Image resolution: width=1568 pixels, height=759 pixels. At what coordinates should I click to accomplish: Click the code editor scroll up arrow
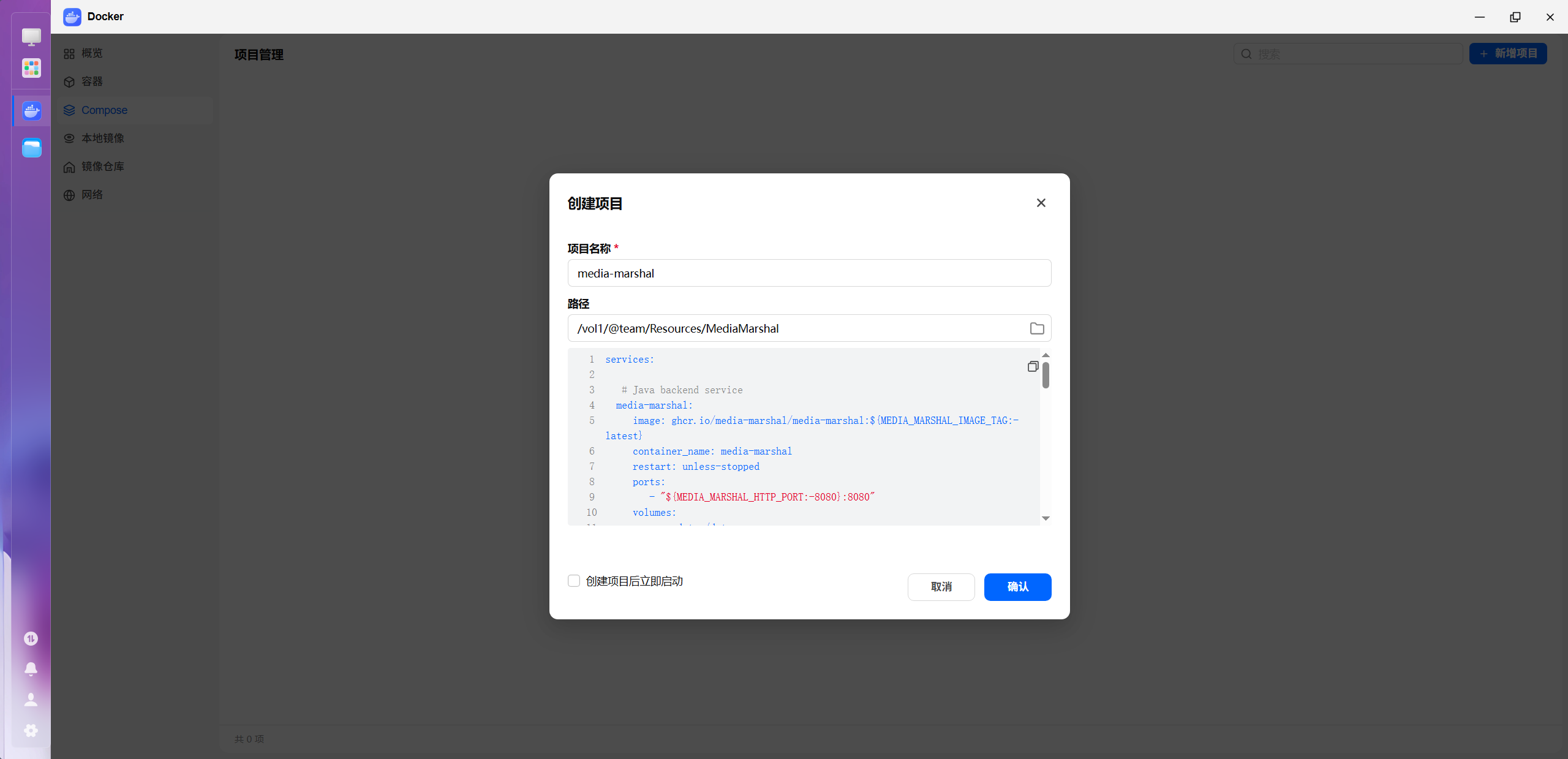point(1046,355)
